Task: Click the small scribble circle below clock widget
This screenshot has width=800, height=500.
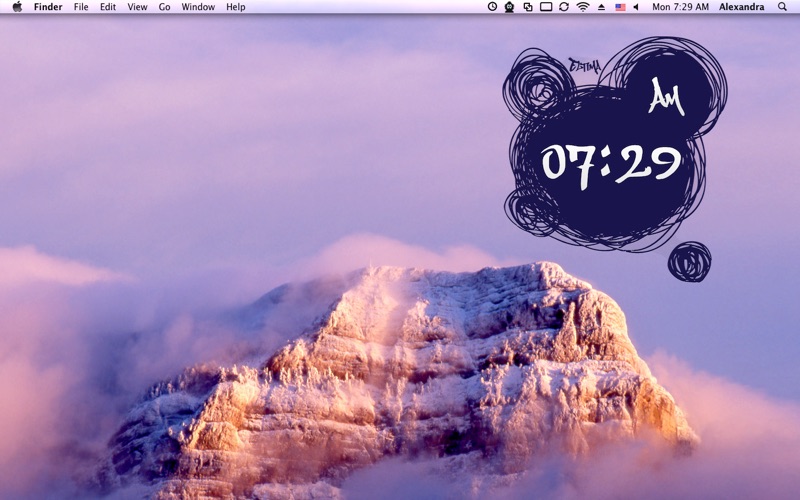Action: click(689, 262)
